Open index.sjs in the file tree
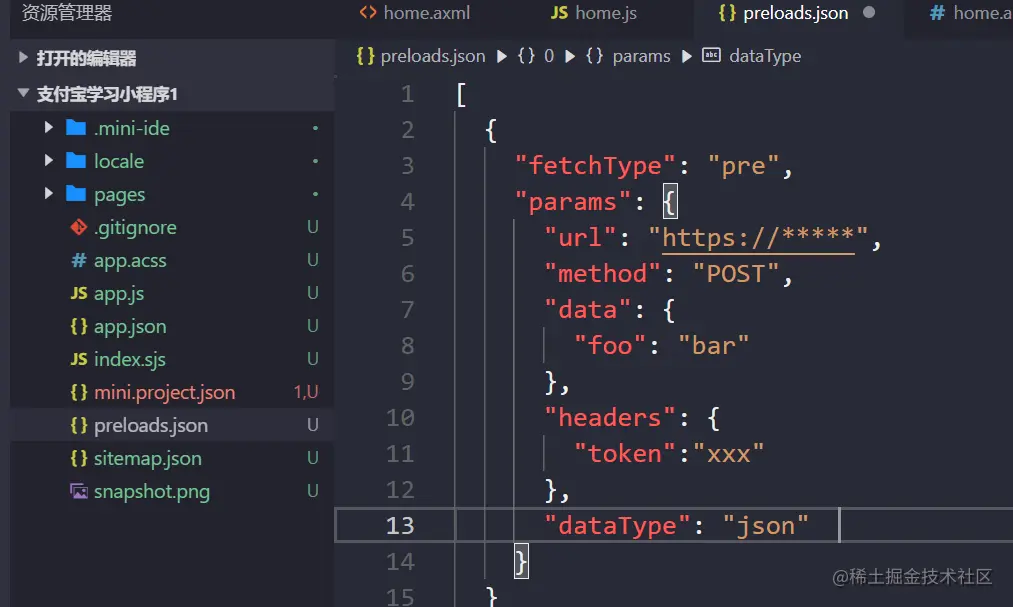Viewport: 1013px width, 607px height. coord(130,359)
